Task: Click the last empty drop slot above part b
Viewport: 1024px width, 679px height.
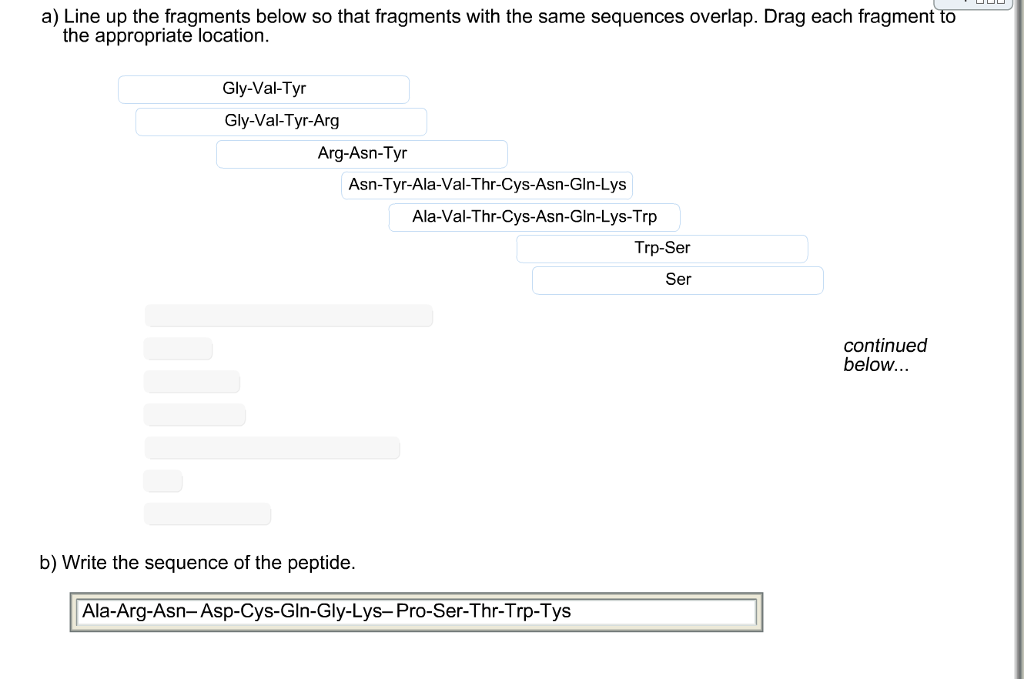Action: (207, 514)
